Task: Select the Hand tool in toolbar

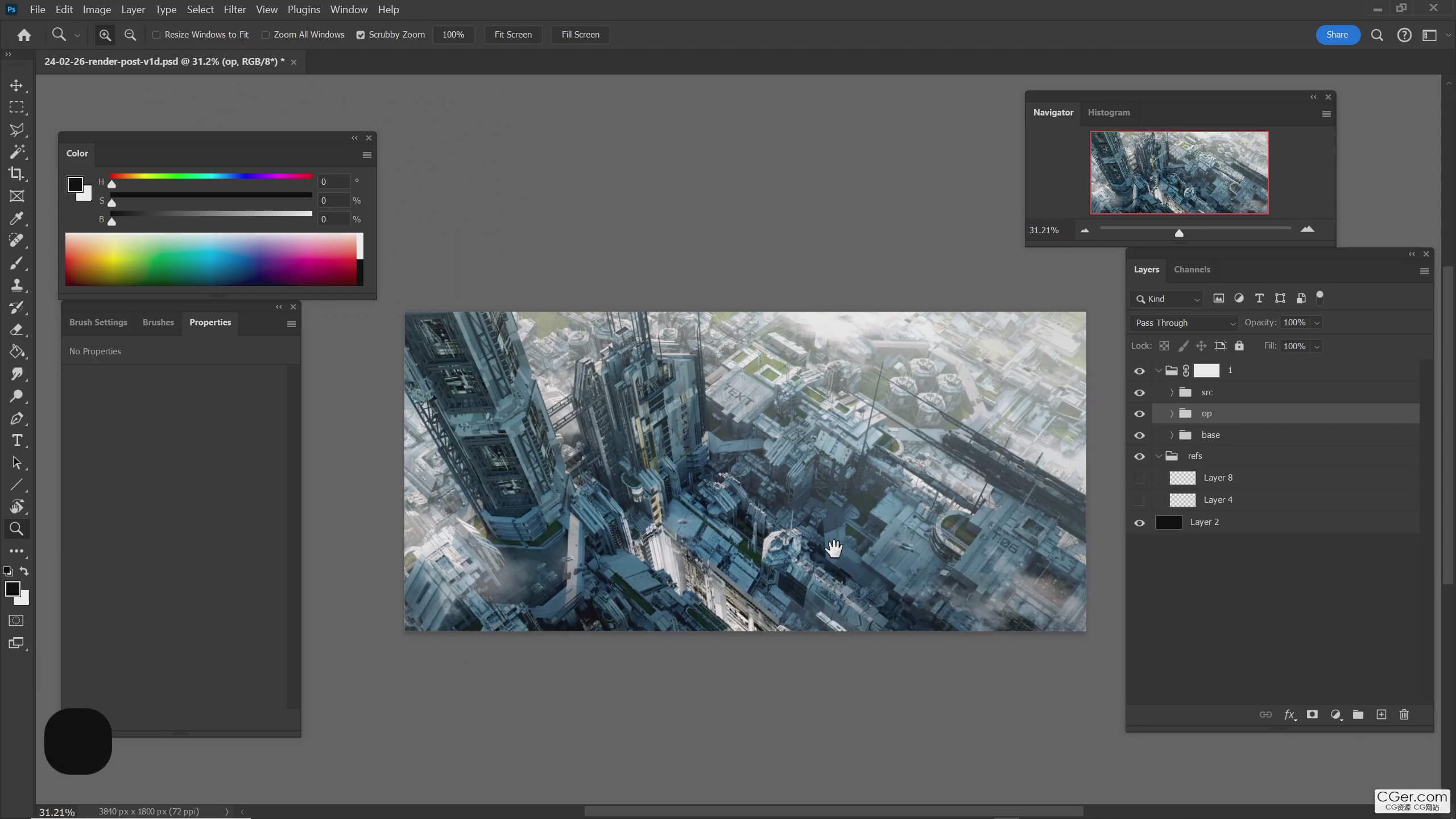Action: pyautogui.click(x=16, y=507)
